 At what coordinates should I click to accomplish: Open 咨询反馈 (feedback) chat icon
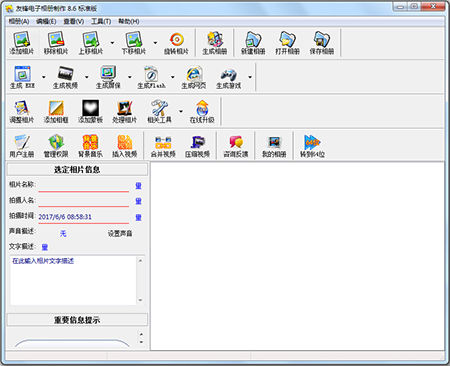tap(236, 146)
